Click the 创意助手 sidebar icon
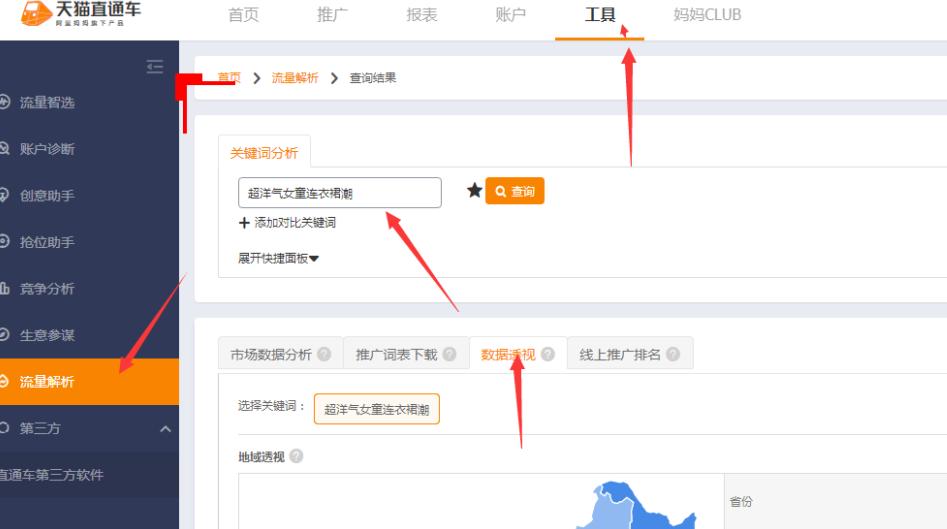The image size is (947, 529). click(x=4, y=195)
